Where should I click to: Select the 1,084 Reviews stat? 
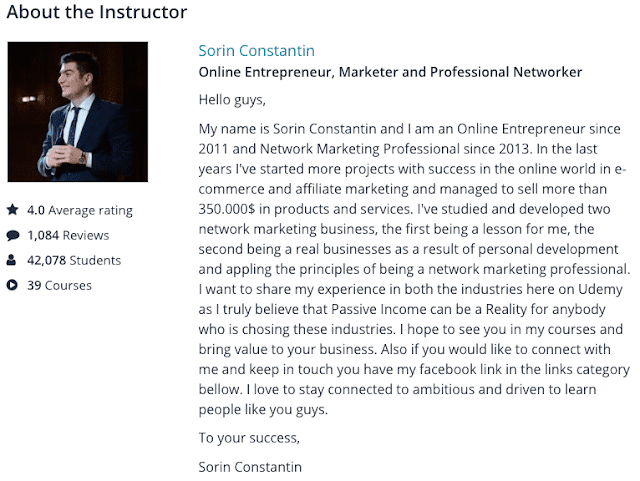coord(68,236)
